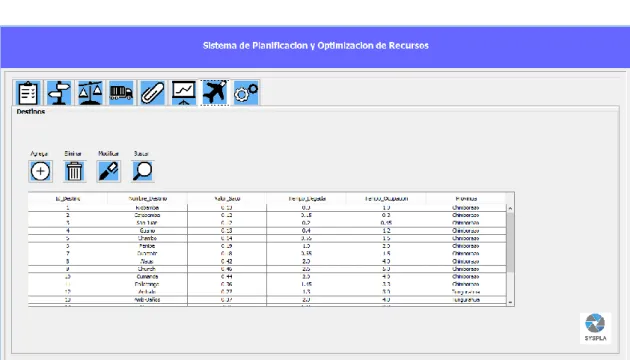The width and height of the screenshot is (630, 360).
Task: Select the Cumanda destination cell
Action: (x=147, y=276)
